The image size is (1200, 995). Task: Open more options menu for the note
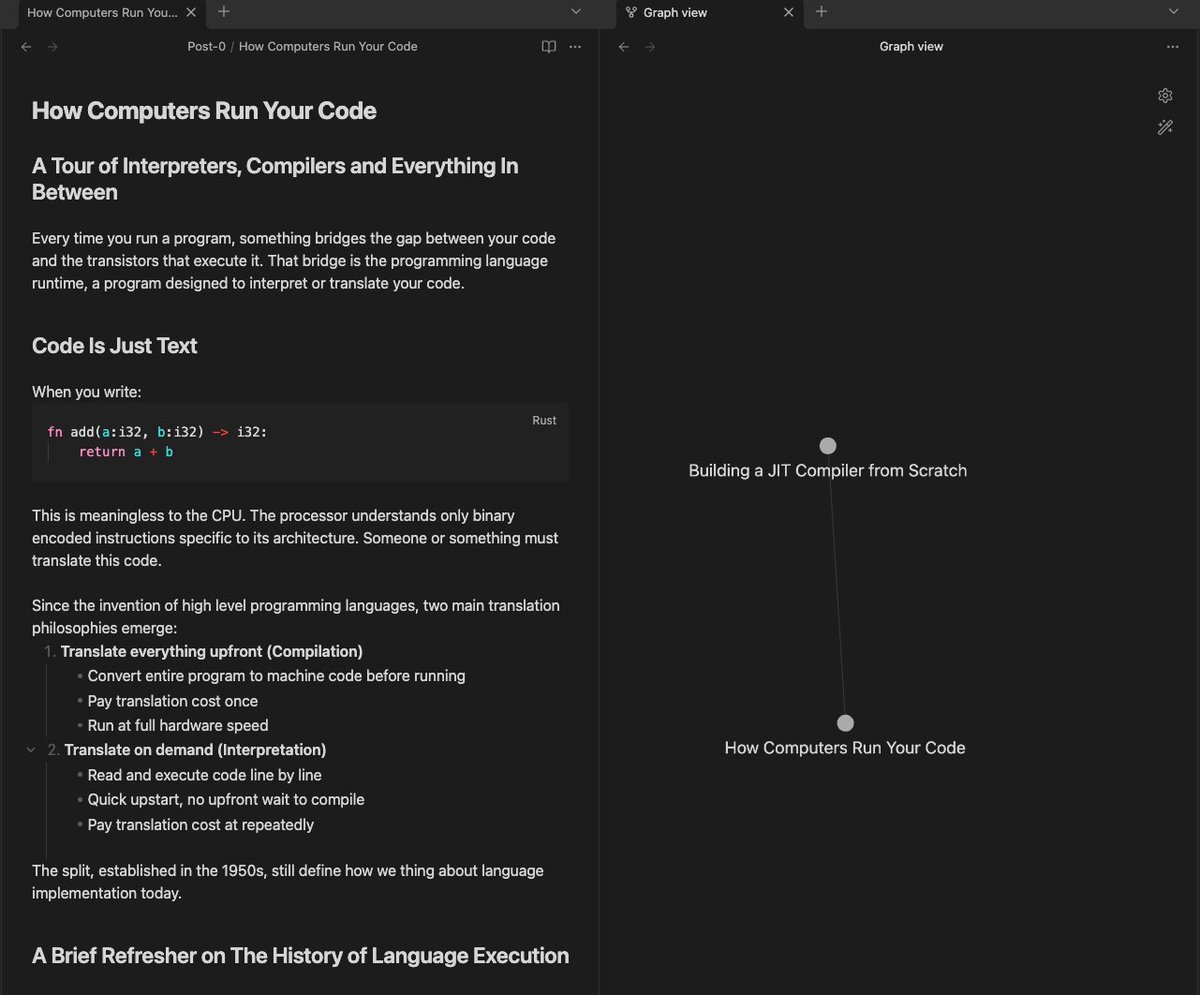[x=575, y=46]
